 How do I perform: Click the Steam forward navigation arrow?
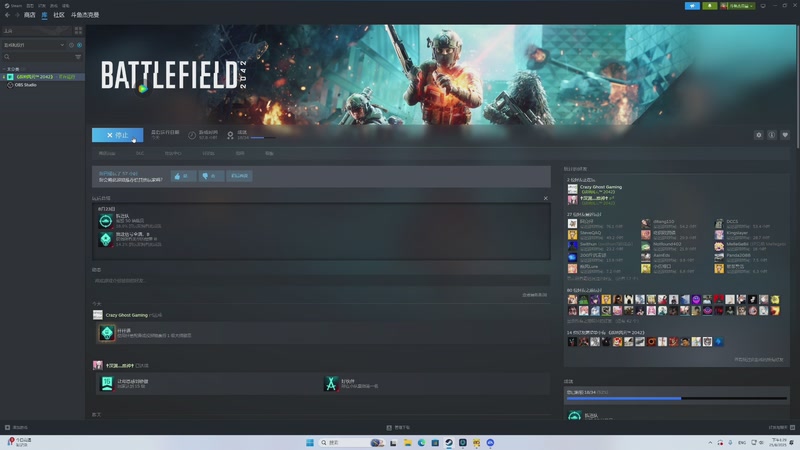(x=17, y=15)
